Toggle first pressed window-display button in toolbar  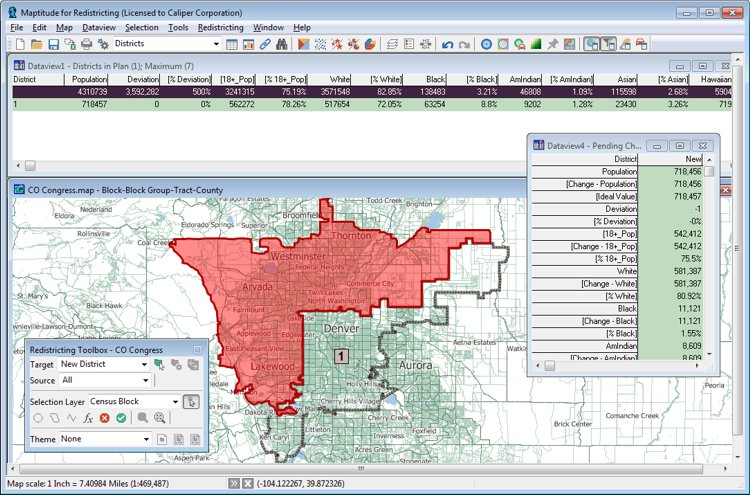(x=592, y=44)
